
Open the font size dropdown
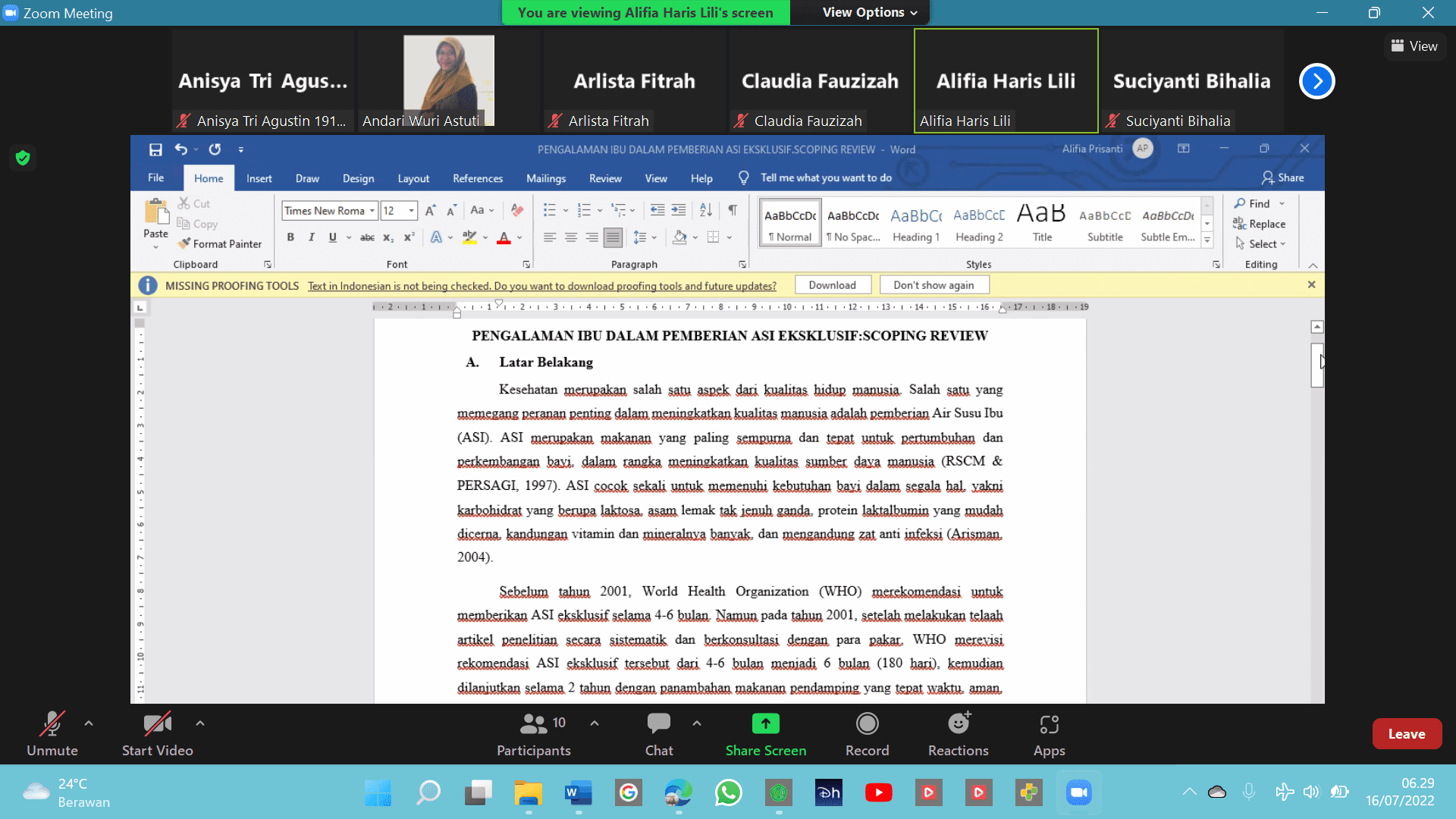click(412, 211)
